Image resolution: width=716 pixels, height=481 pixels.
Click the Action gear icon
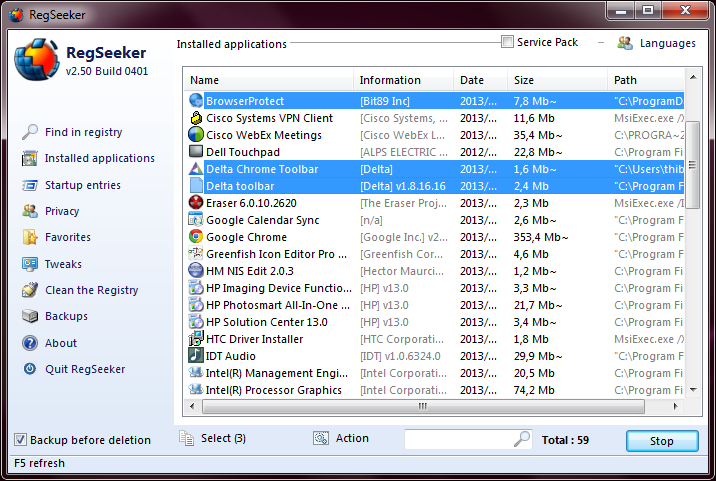coord(321,439)
